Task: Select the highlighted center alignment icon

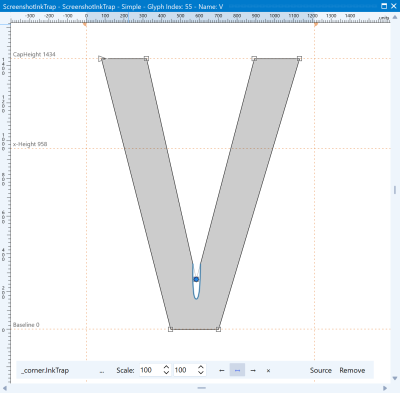Action: [237, 370]
